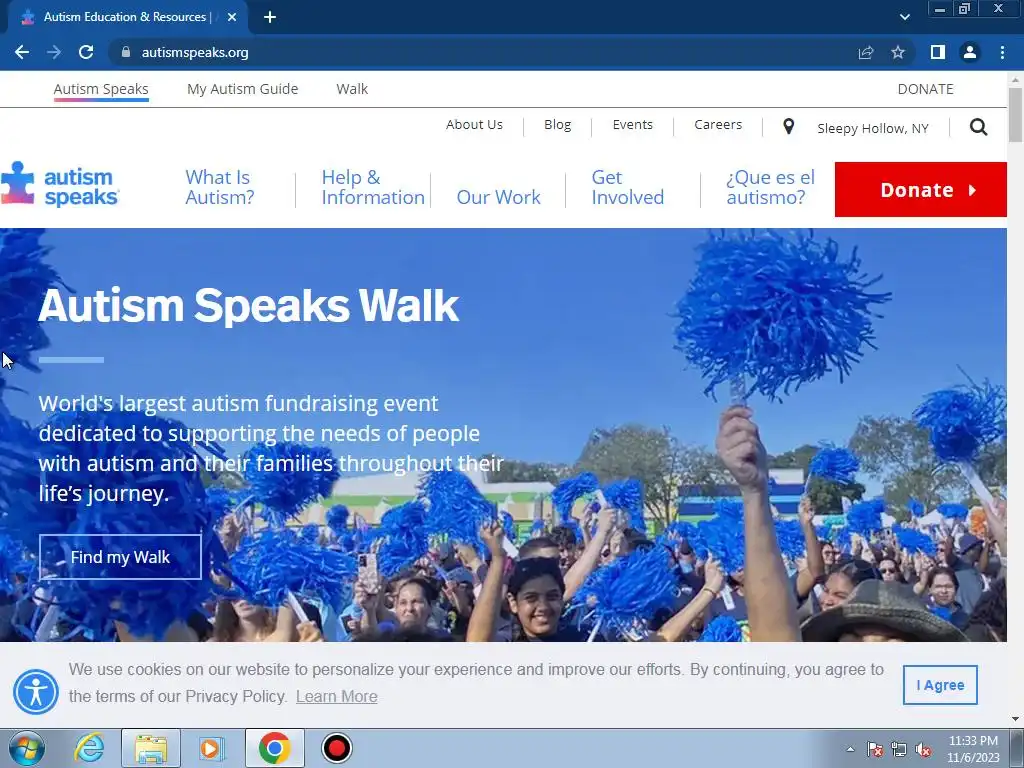Open File Explorer from the taskbar

pyautogui.click(x=151, y=748)
